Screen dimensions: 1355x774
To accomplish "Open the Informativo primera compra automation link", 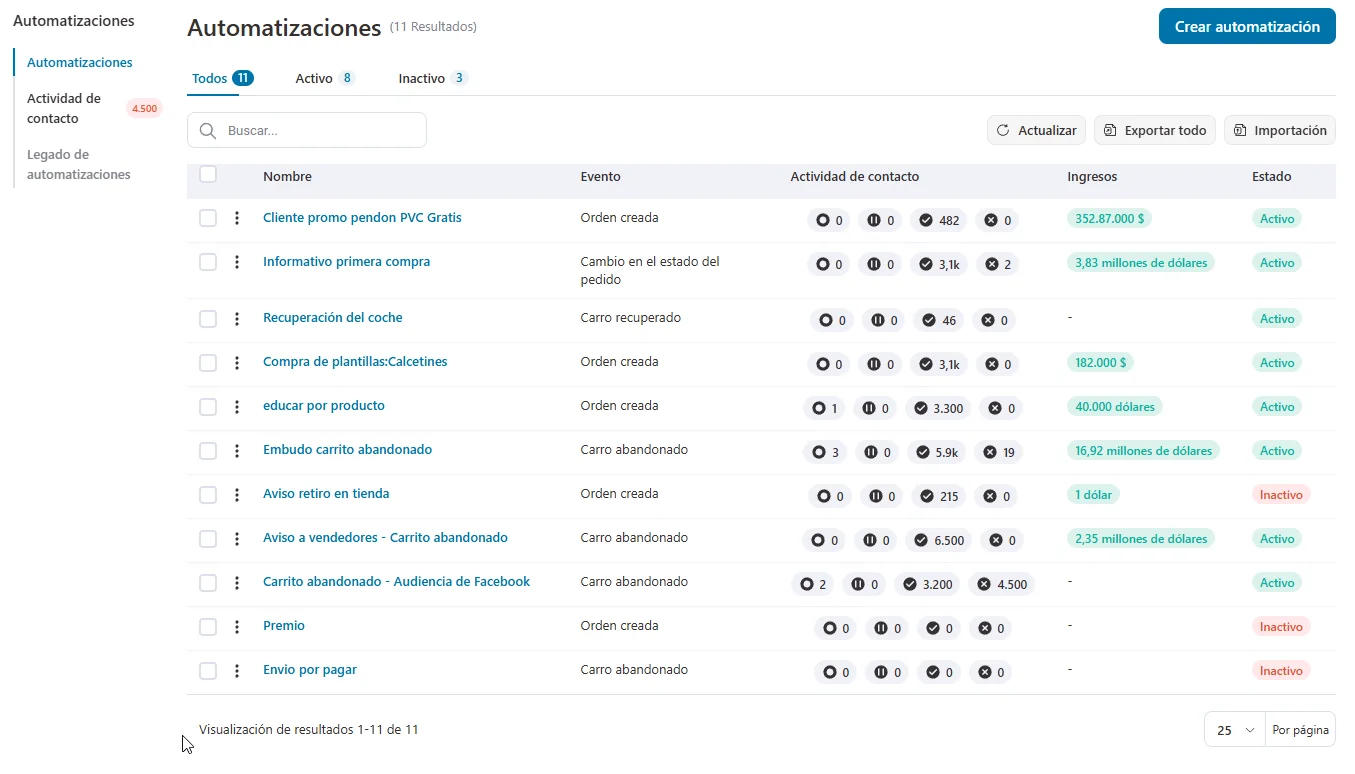I will coord(346,261).
